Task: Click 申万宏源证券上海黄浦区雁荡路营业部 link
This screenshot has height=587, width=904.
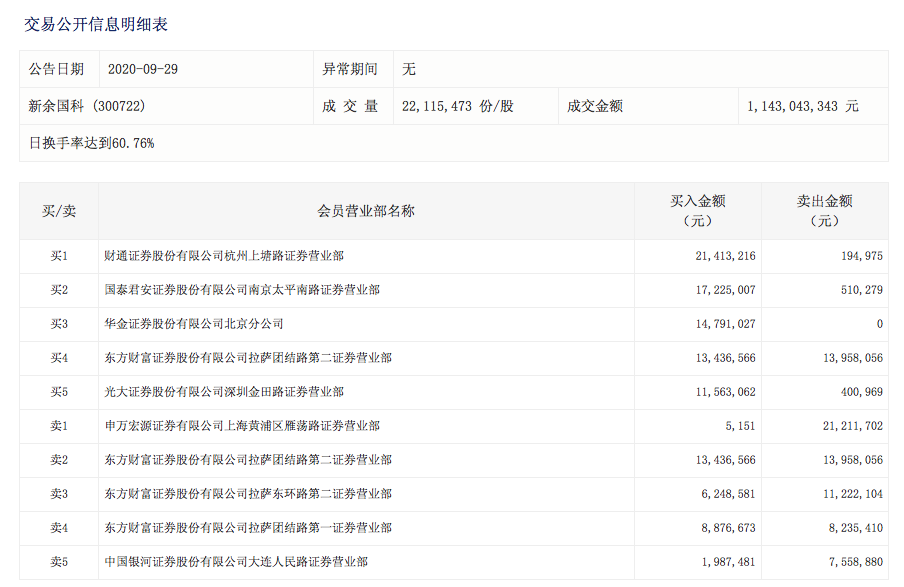Action: click(242, 426)
